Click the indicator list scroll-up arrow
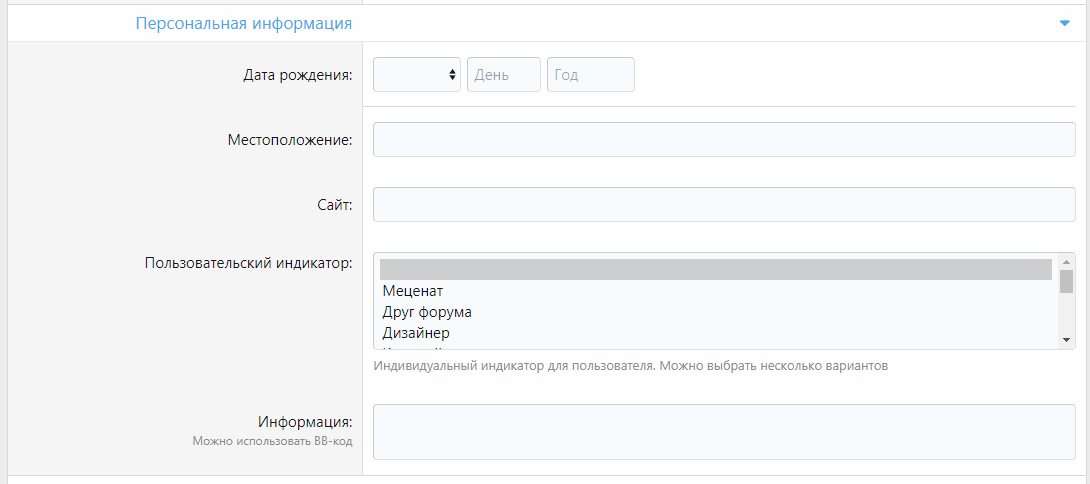Viewport: 1090px width, 484px height. coord(1067,262)
